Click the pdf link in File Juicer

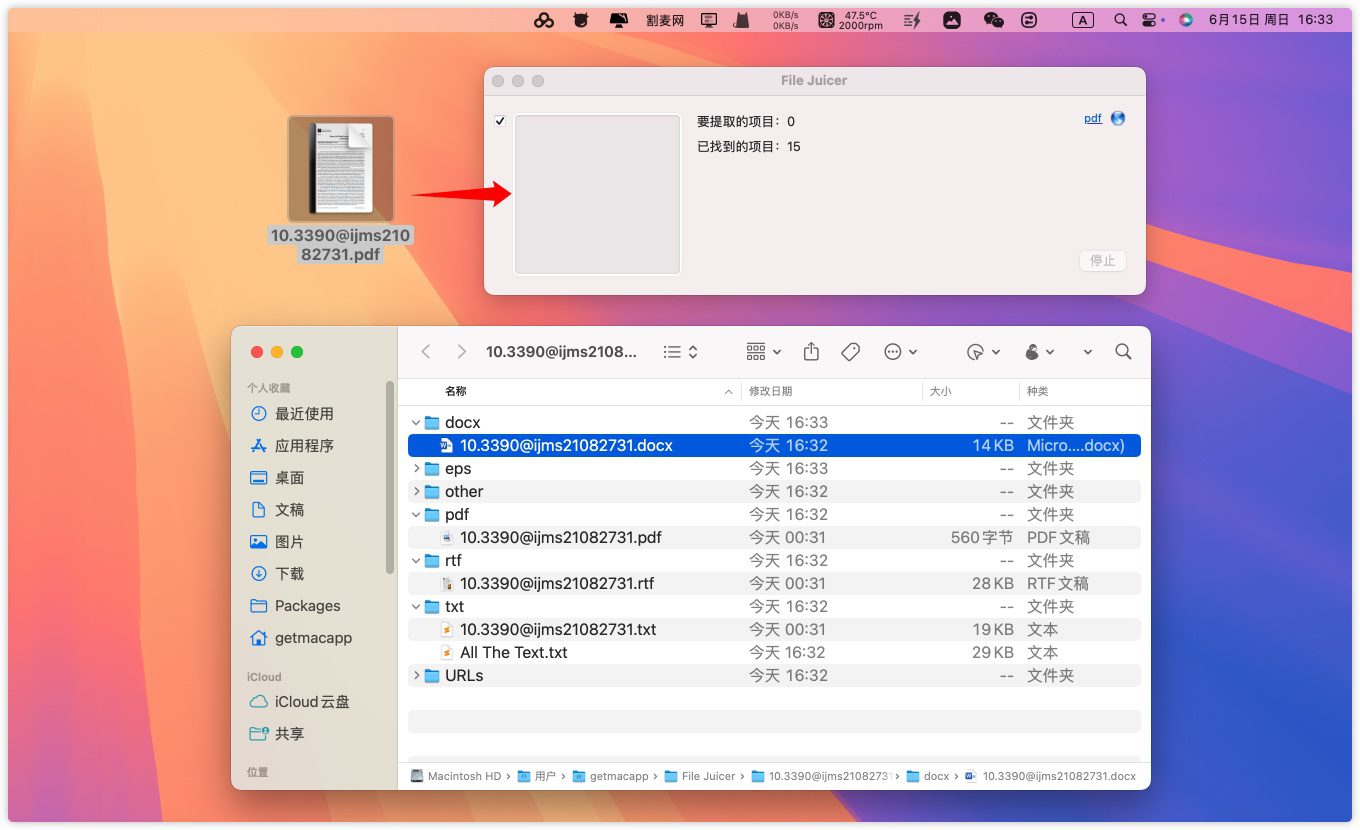(1093, 118)
